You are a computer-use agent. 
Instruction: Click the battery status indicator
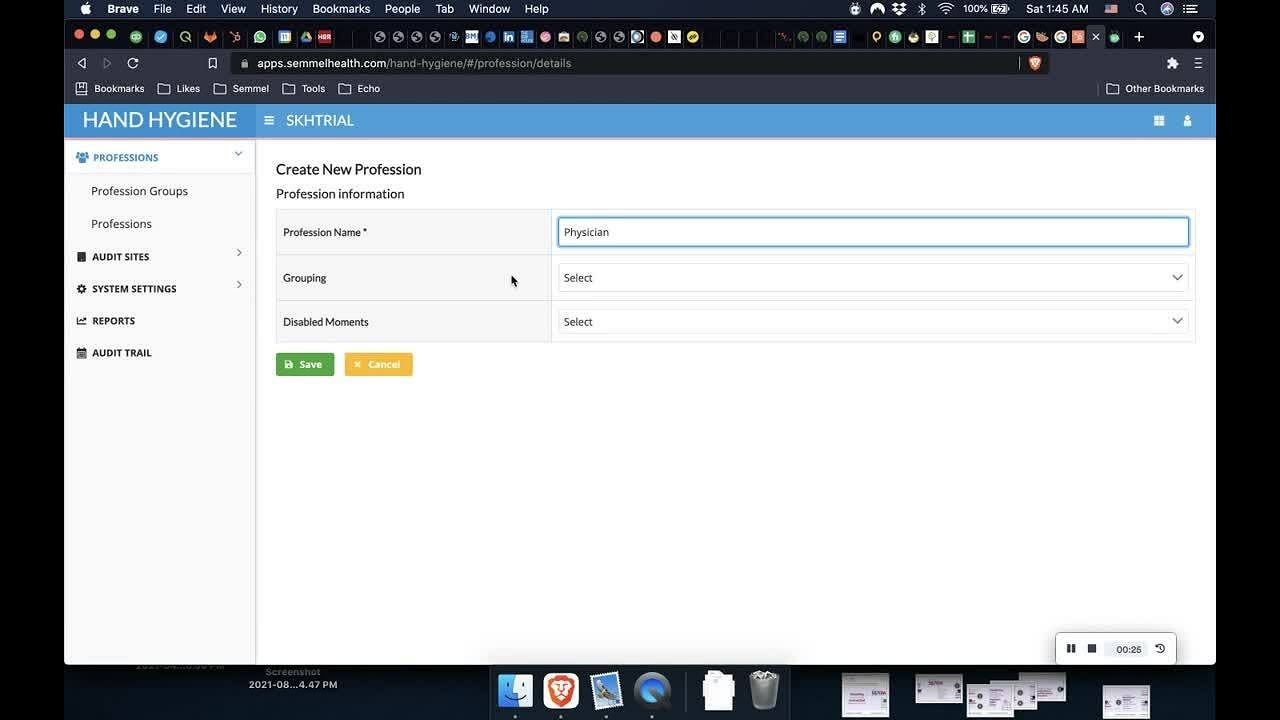986,9
